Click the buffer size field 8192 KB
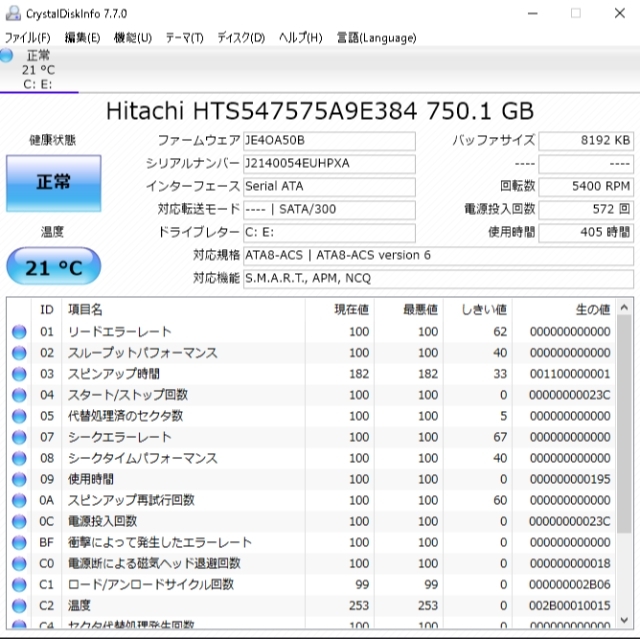This screenshot has width=640, height=640. tap(586, 141)
